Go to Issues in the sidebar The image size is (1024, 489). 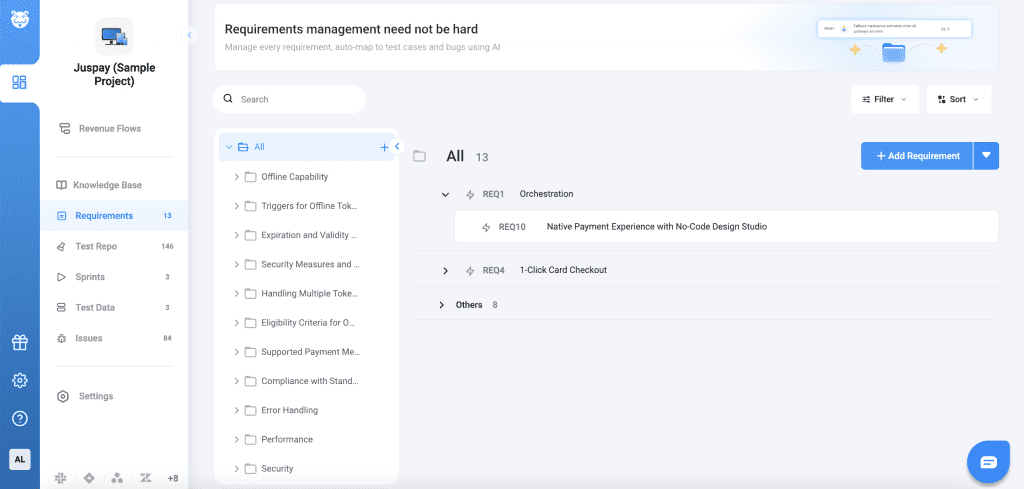pyautogui.click(x=89, y=338)
